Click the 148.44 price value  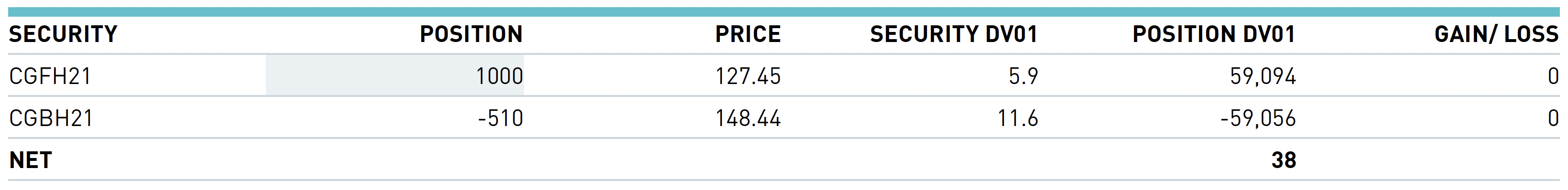click(748, 118)
